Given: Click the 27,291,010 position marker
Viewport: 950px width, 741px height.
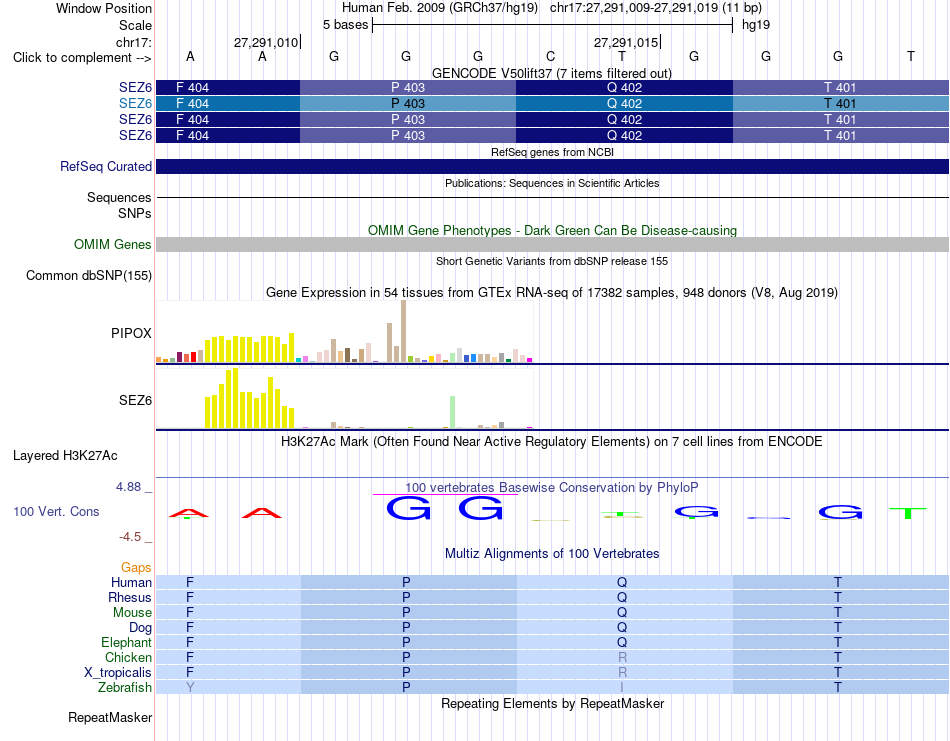Looking at the screenshot, I should [x=267, y=42].
